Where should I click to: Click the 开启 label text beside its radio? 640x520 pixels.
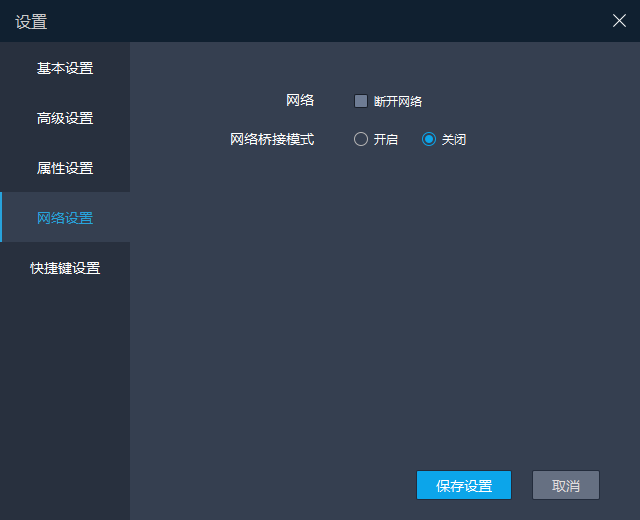coord(386,140)
